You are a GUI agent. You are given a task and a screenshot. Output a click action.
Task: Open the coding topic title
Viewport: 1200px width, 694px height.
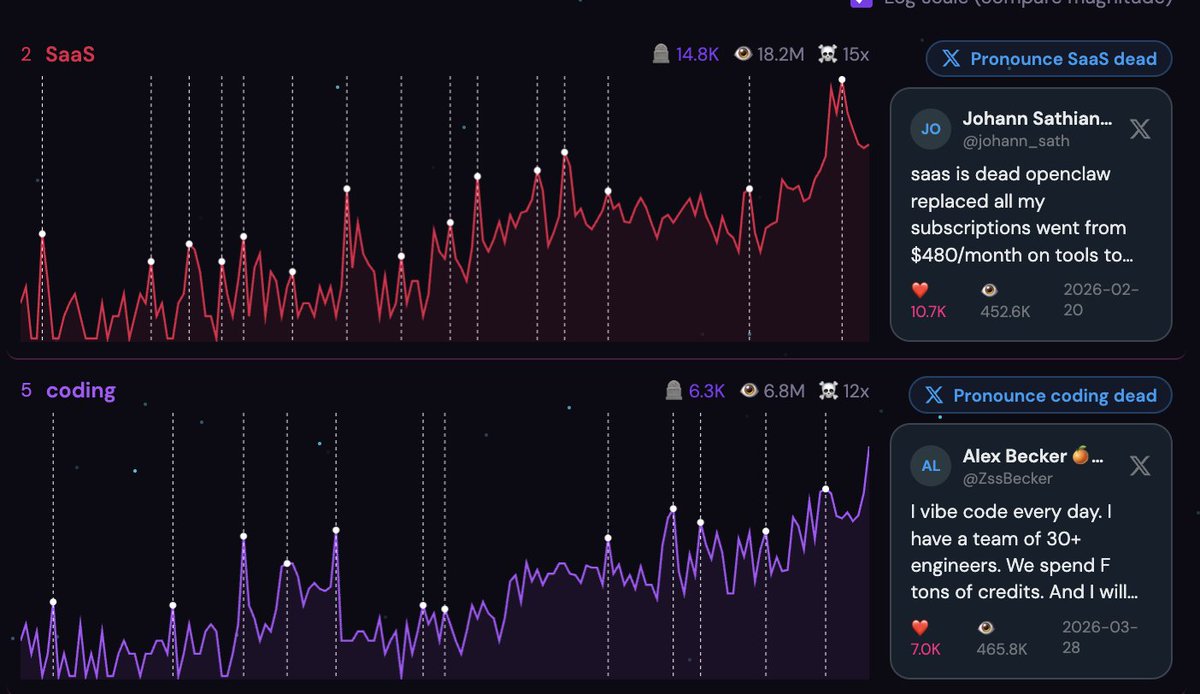80,391
